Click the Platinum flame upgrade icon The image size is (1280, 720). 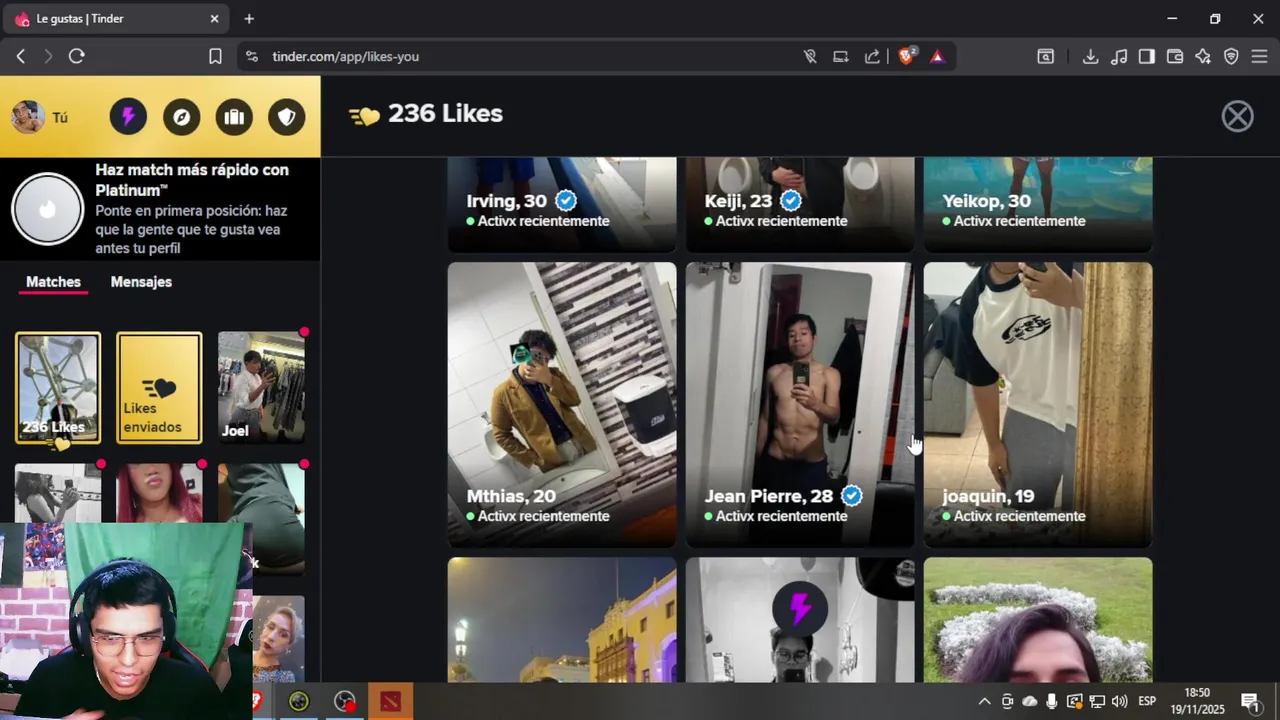click(x=47, y=209)
